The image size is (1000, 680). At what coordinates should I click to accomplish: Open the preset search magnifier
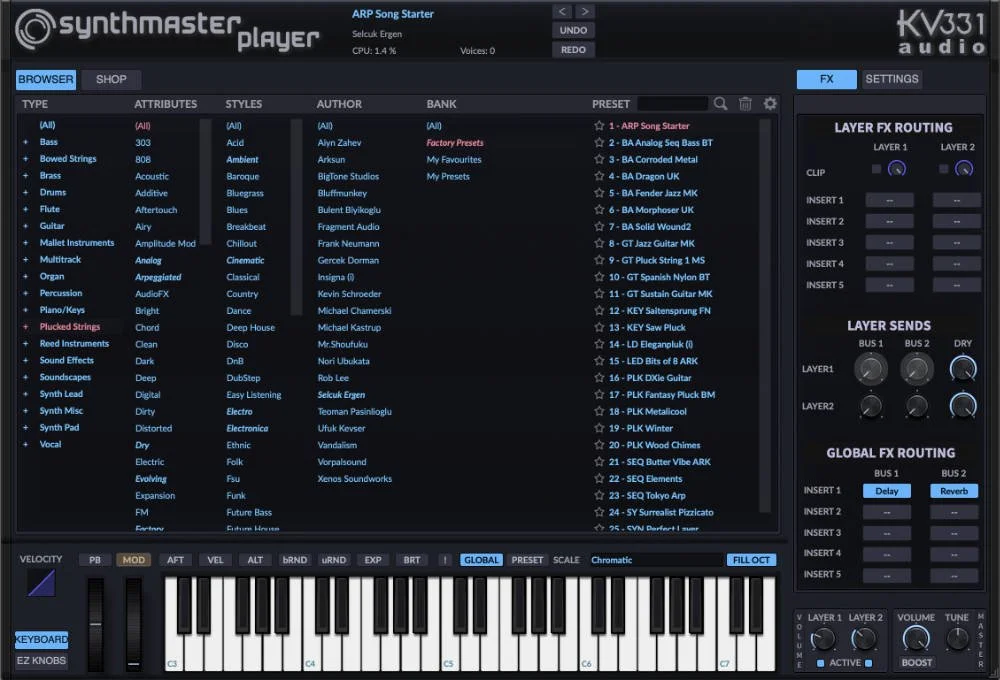(x=720, y=103)
